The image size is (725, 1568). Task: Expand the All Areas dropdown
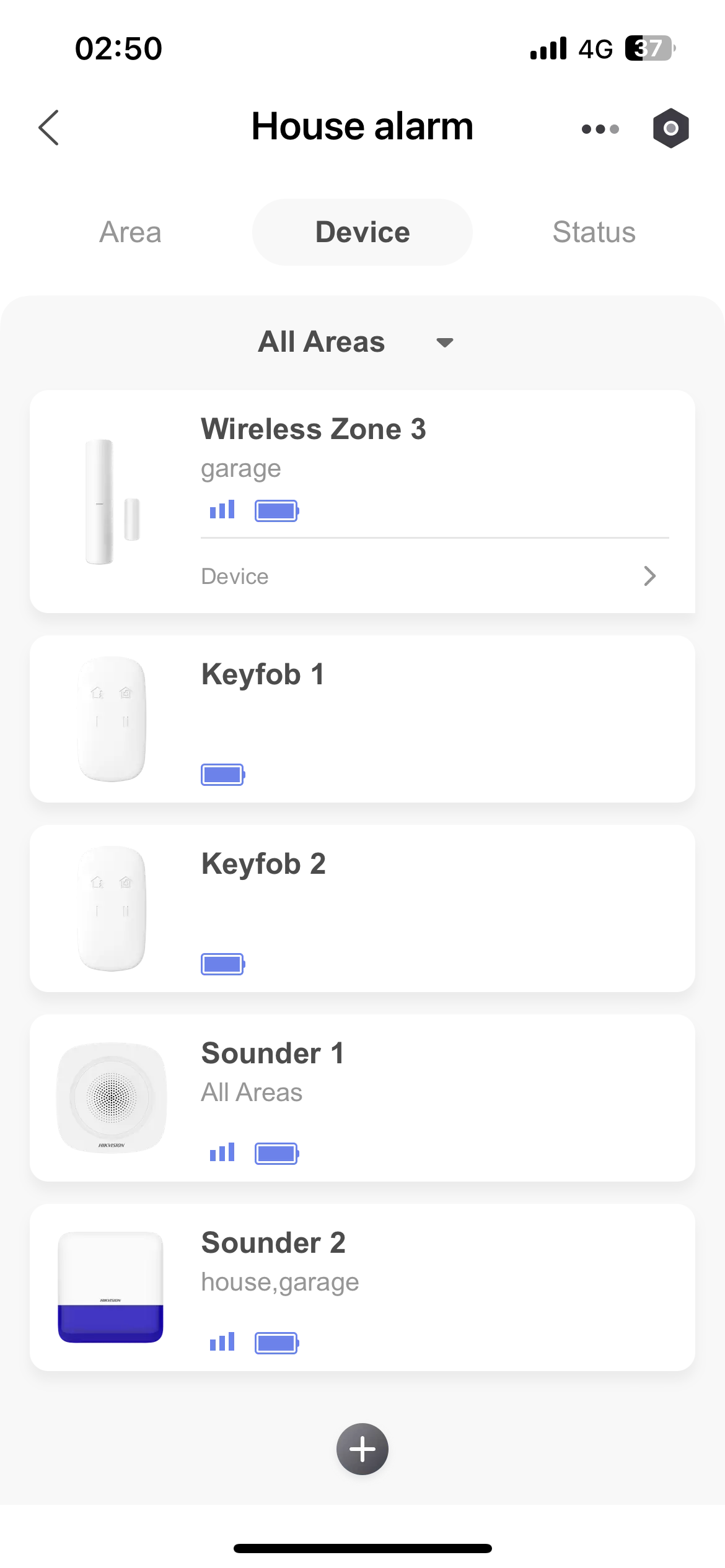point(445,342)
